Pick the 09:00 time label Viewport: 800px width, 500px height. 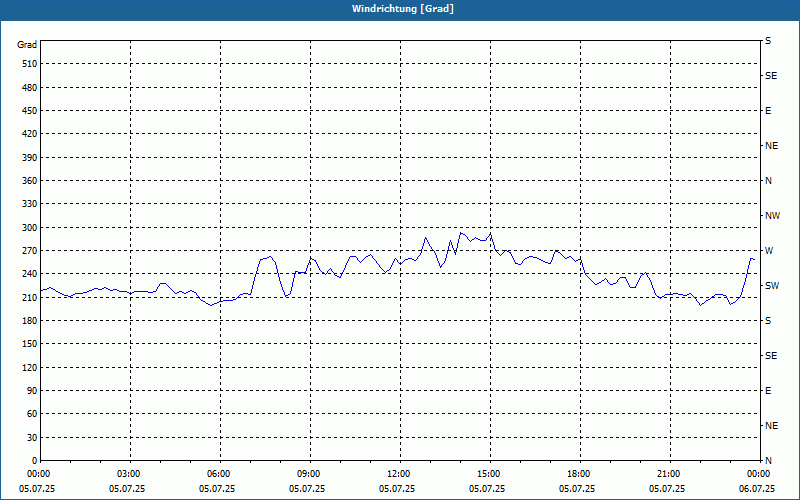[x=307, y=473]
